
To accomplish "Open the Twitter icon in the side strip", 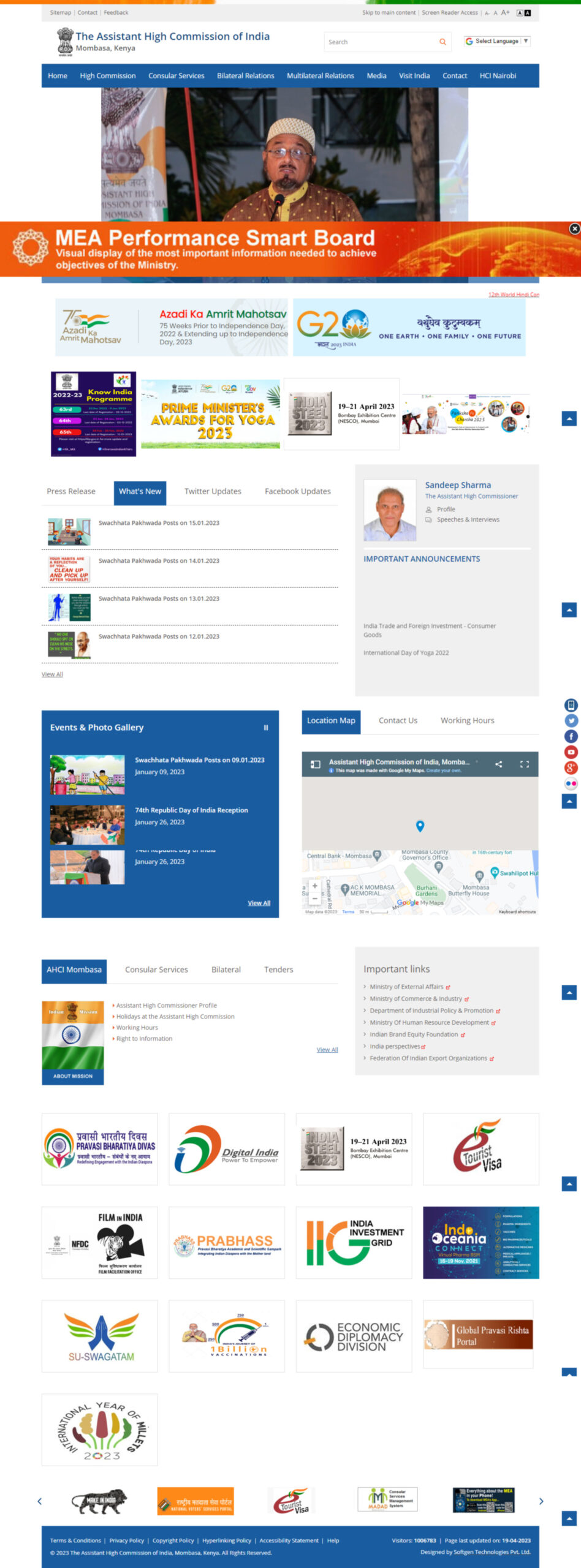I will (571, 721).
